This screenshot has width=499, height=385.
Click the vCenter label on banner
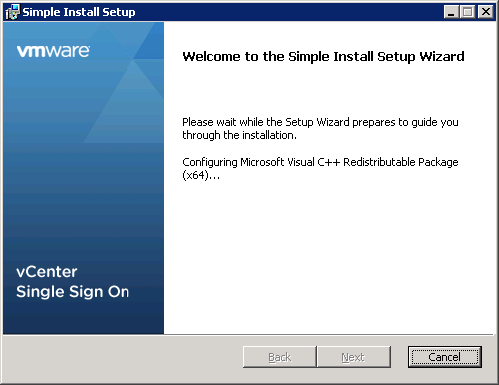47,272
